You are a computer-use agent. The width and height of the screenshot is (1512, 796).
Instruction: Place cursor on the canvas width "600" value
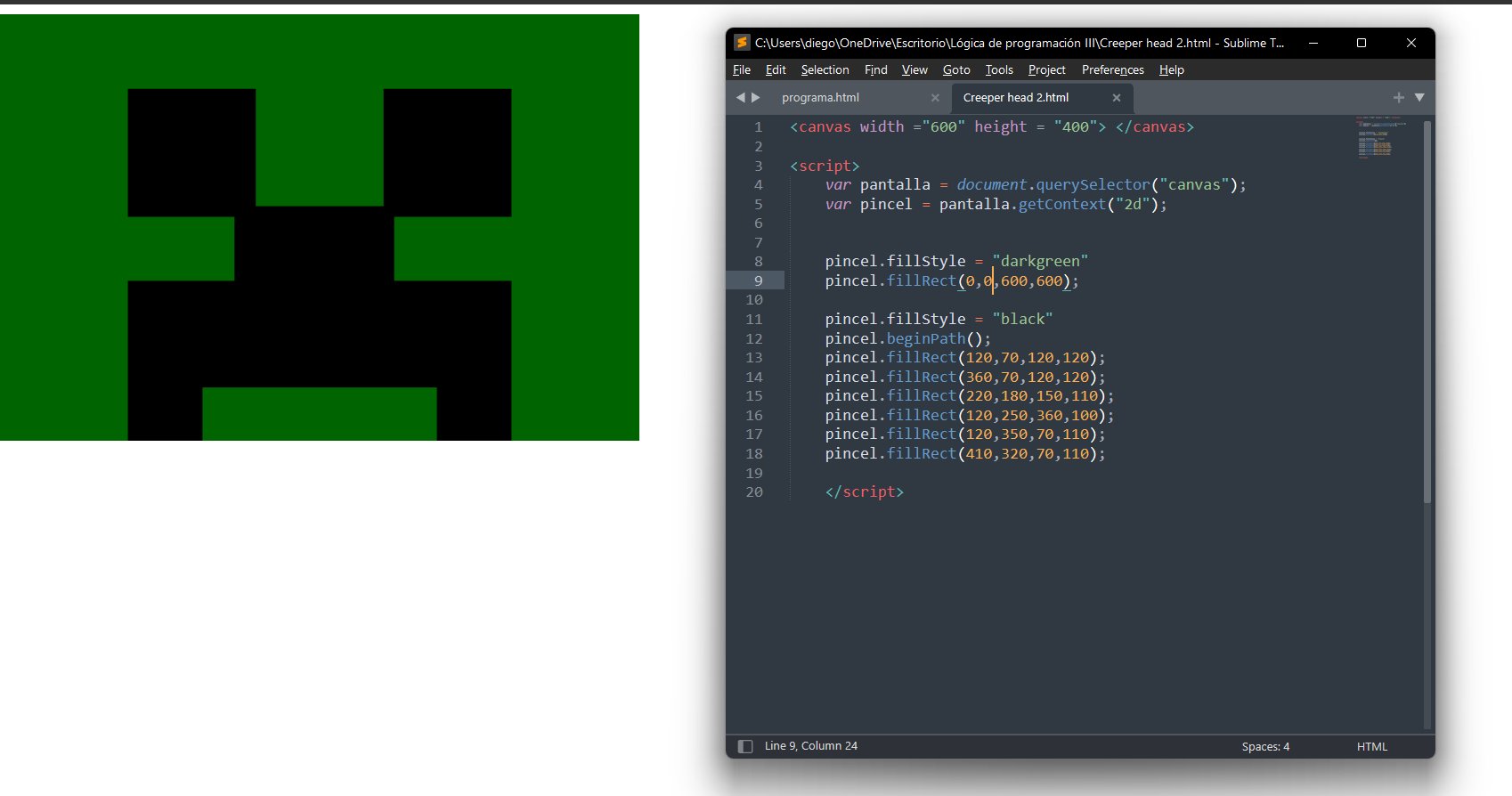pos(943,127)
